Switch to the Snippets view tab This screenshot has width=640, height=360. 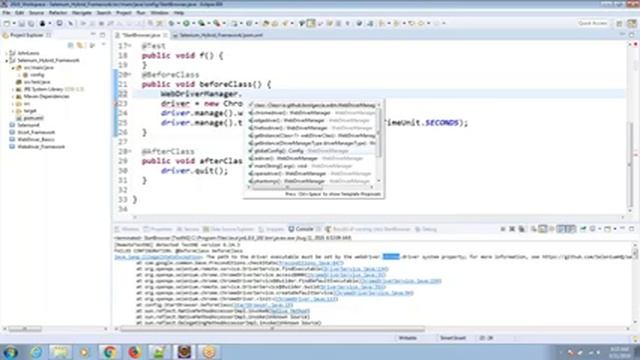coord(271,229)
